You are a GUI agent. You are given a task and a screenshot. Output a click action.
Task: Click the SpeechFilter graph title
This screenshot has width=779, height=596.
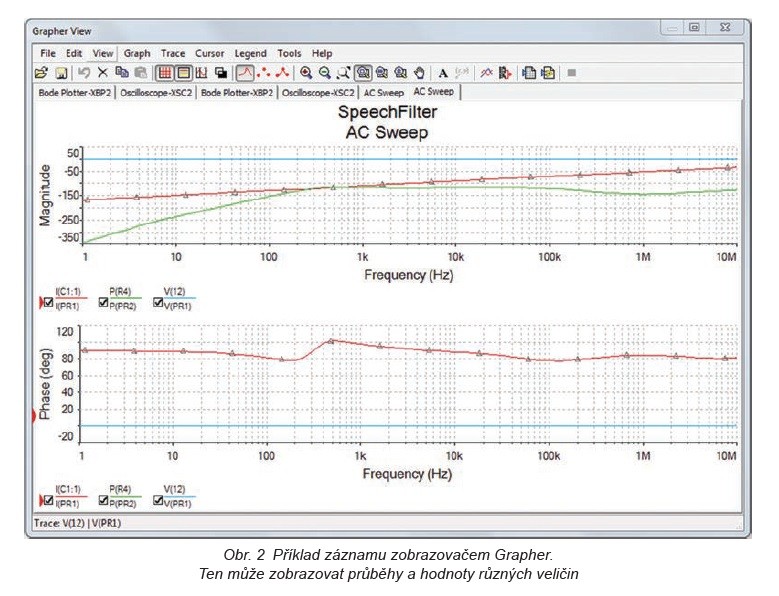pos(388,112)
